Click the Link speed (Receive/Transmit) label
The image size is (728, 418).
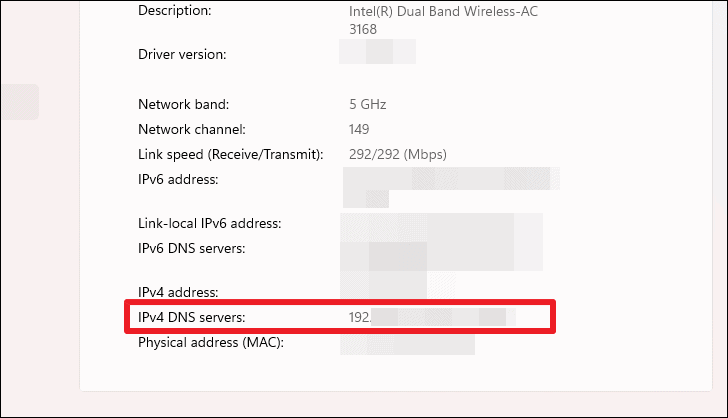[x=231, y=155]
